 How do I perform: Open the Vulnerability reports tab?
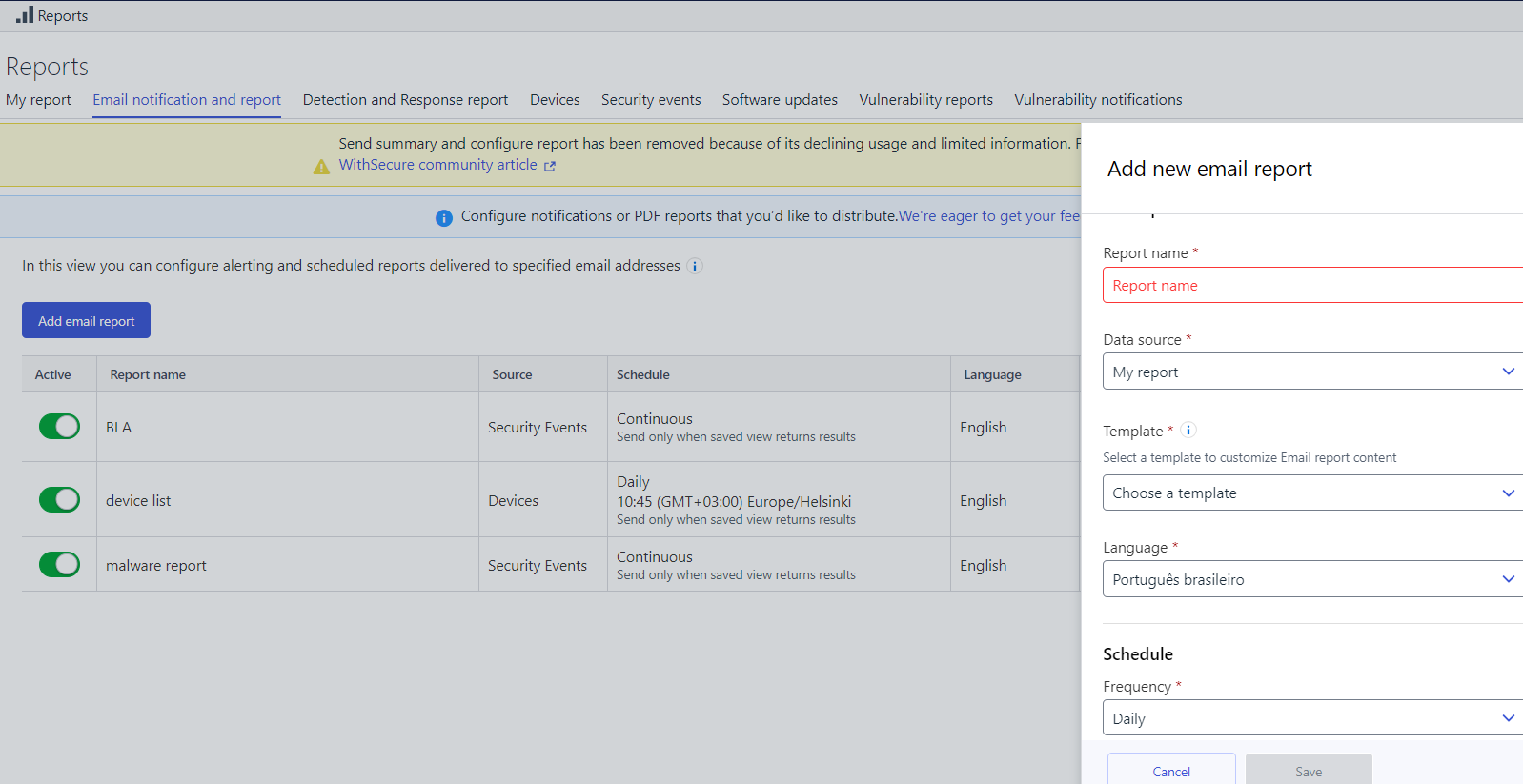point(925,100)
